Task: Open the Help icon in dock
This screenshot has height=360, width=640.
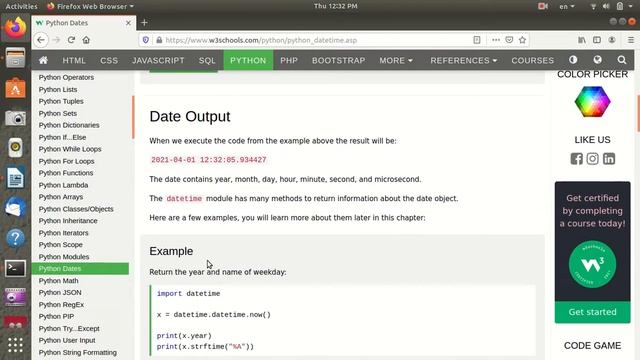Action: click(x=15, y=238)
